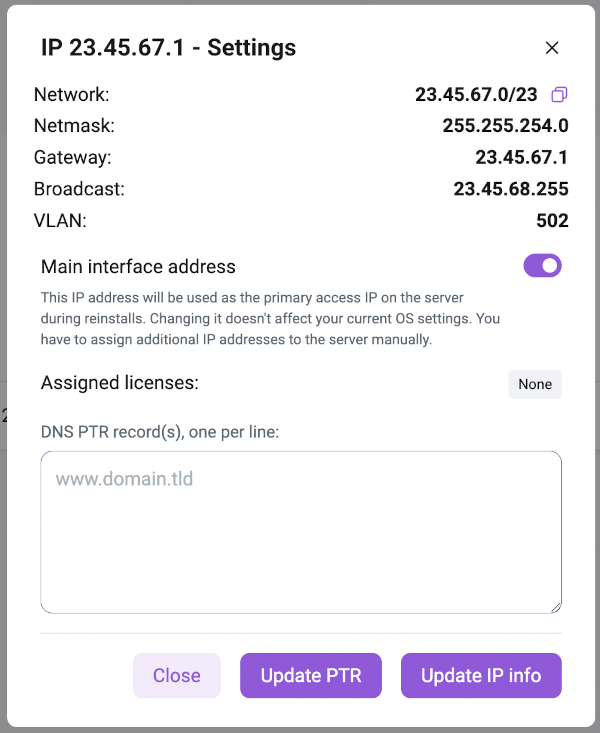This screenshot has height=733, width=600.
Task: Click the Update IP info button
Action: point(481,676)
